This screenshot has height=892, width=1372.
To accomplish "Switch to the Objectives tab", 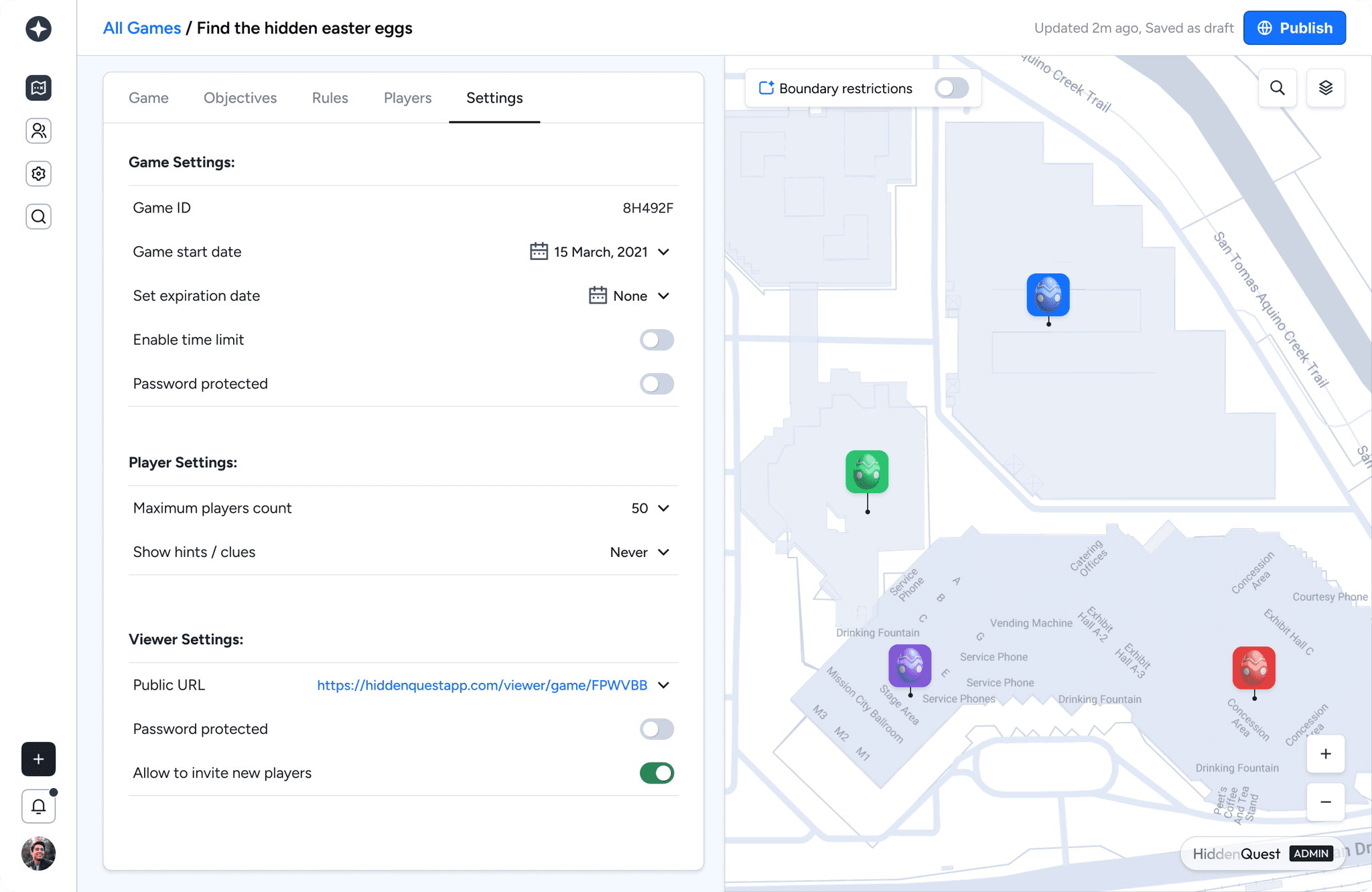I will [x=240, y=98].
